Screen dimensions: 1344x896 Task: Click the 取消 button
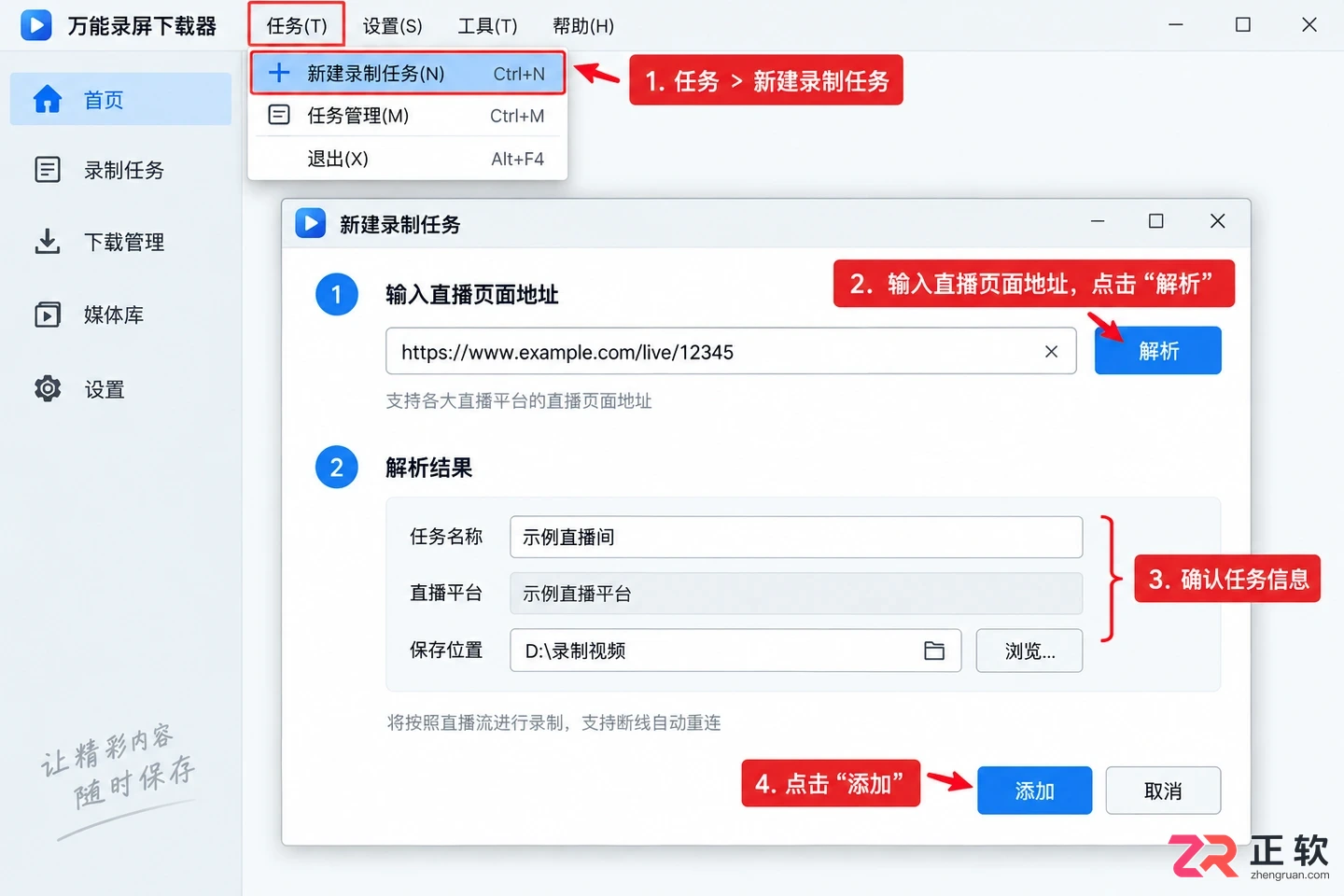[x=1163, y=791]
